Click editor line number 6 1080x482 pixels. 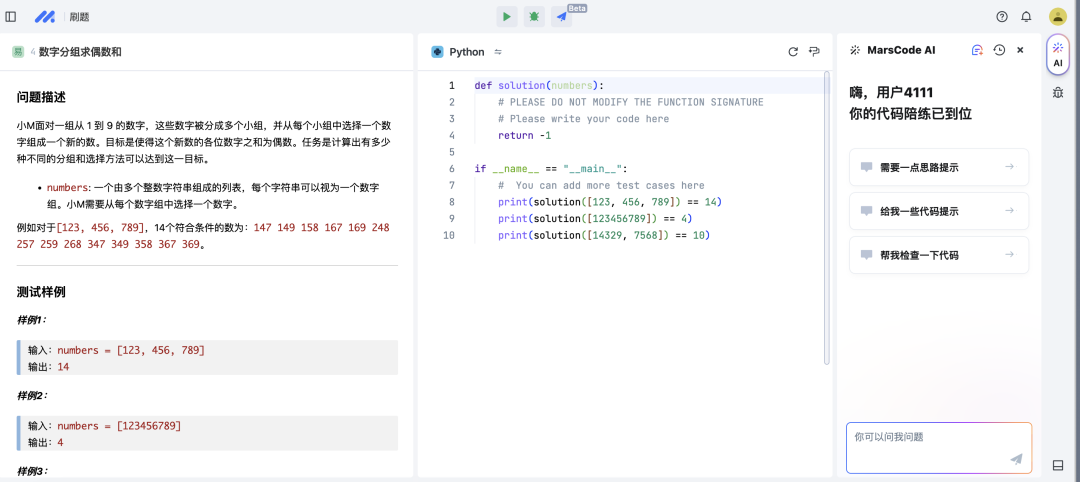[x=452, y=169]
